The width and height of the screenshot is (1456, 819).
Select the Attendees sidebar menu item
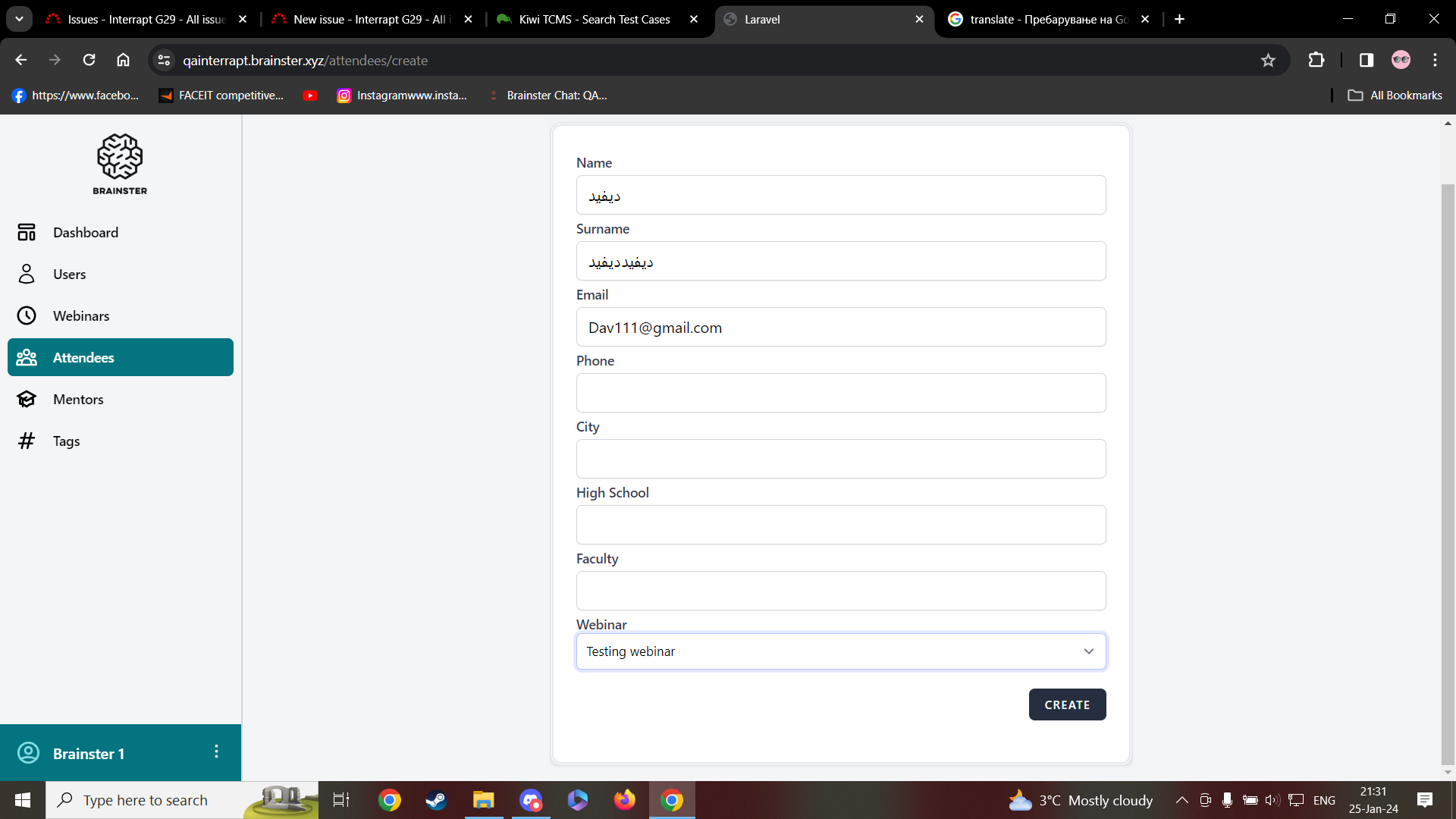121,358
